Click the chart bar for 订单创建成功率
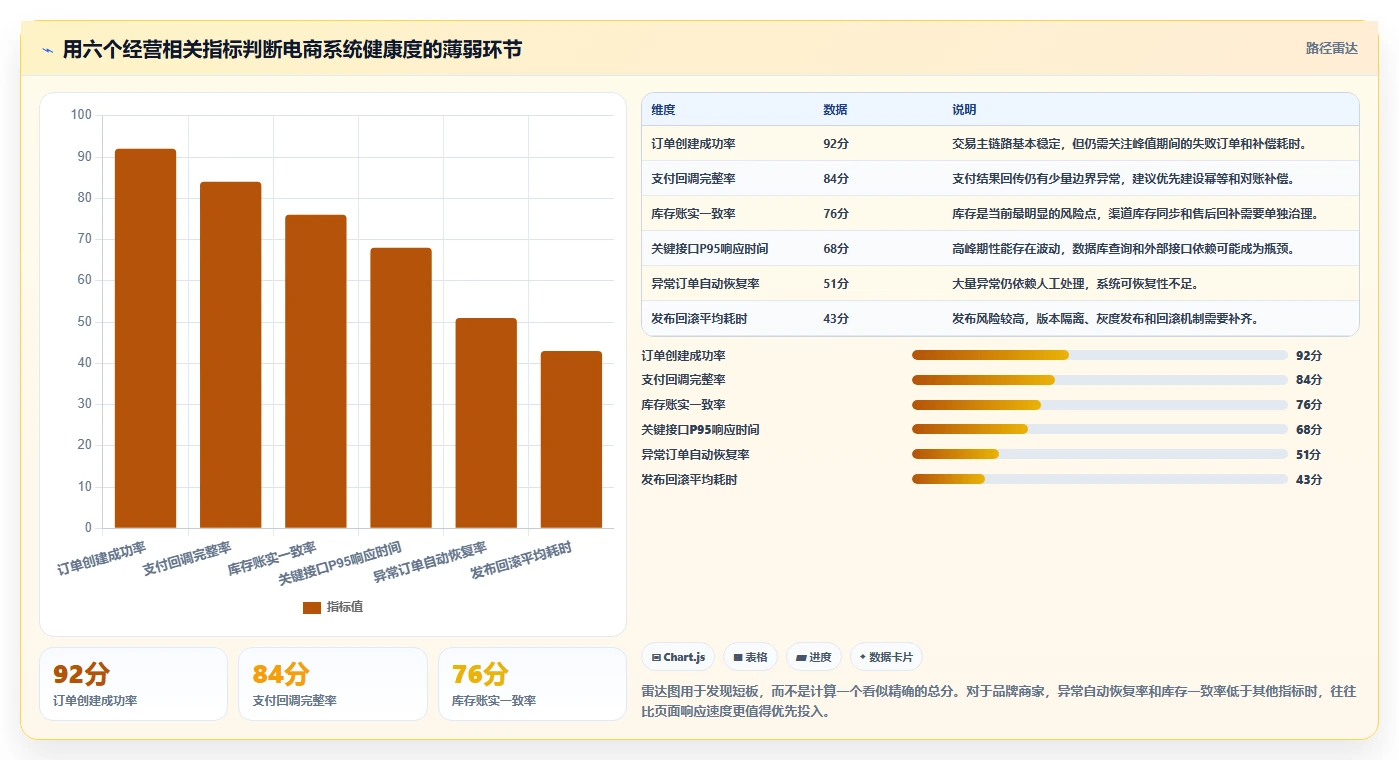This screenshot has width=1399, height=760. point(145,338)
